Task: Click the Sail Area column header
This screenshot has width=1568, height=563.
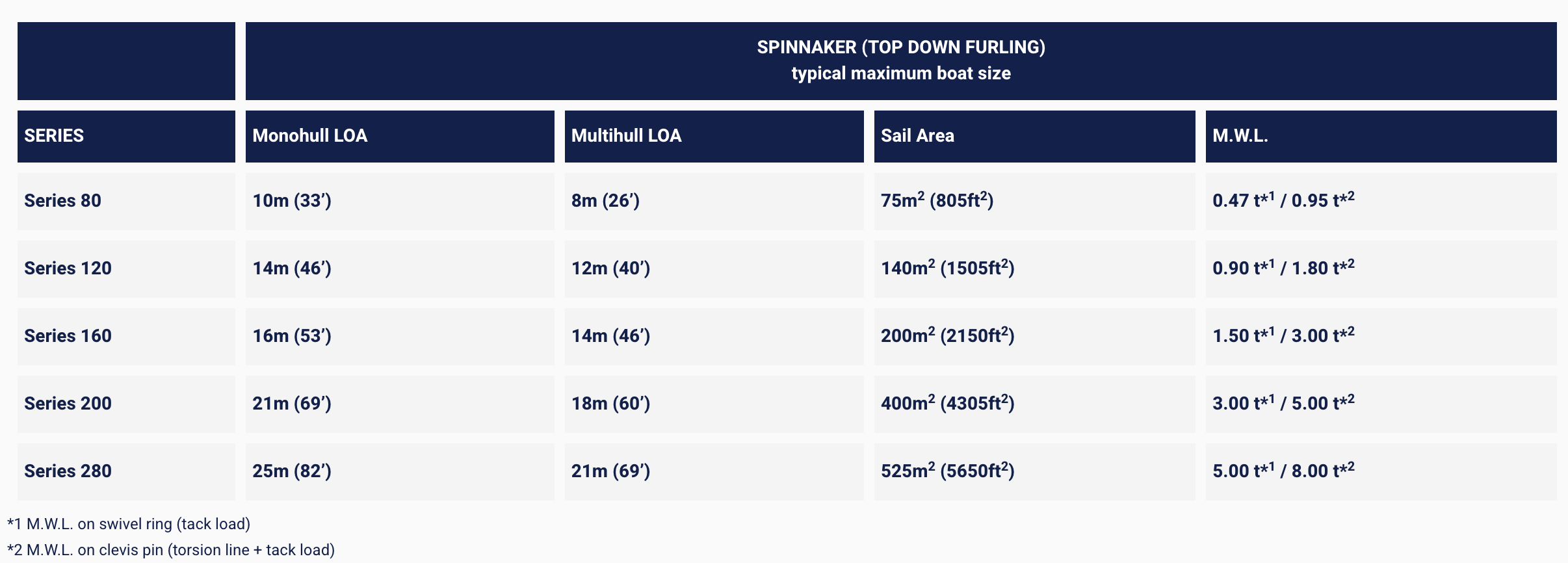Action: tap(917, 136)
